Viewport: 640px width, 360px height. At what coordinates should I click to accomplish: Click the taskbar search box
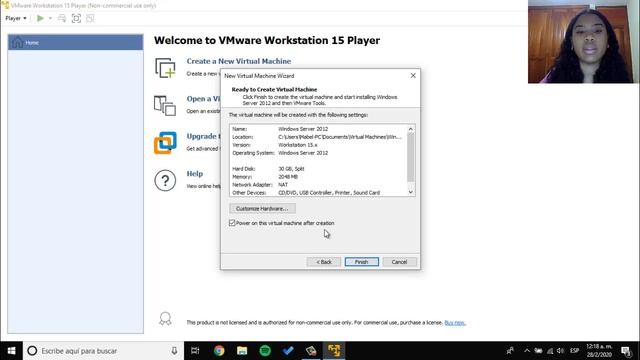click(103, 351)
